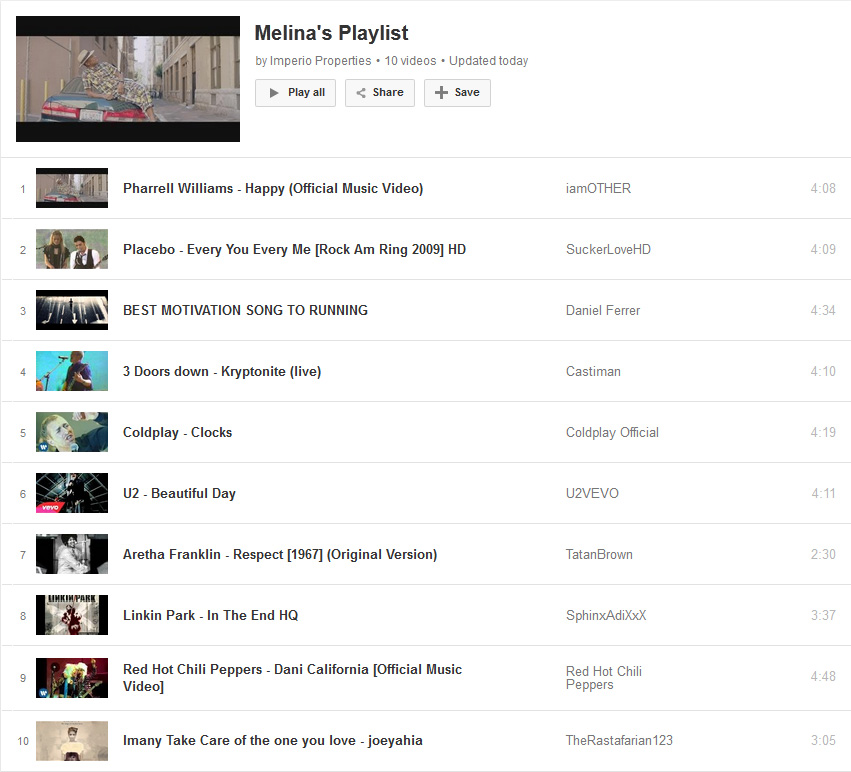This screenshot has width=851, height=772.
Task: Visit the iamOTHER channel
Action: click(598, 188)
